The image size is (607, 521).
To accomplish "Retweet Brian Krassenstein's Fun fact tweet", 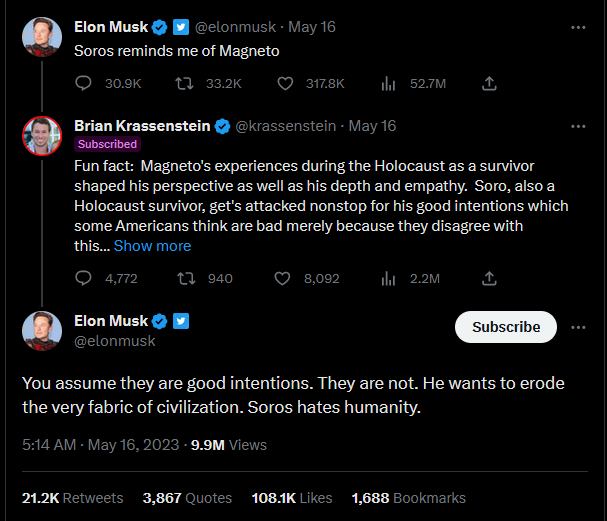I will [x=183, y=278].
